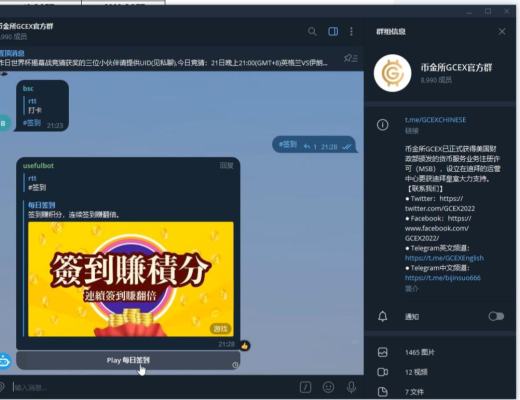
Task: Click the #签到 hashtag in bsc message
Action: [32, 123]
